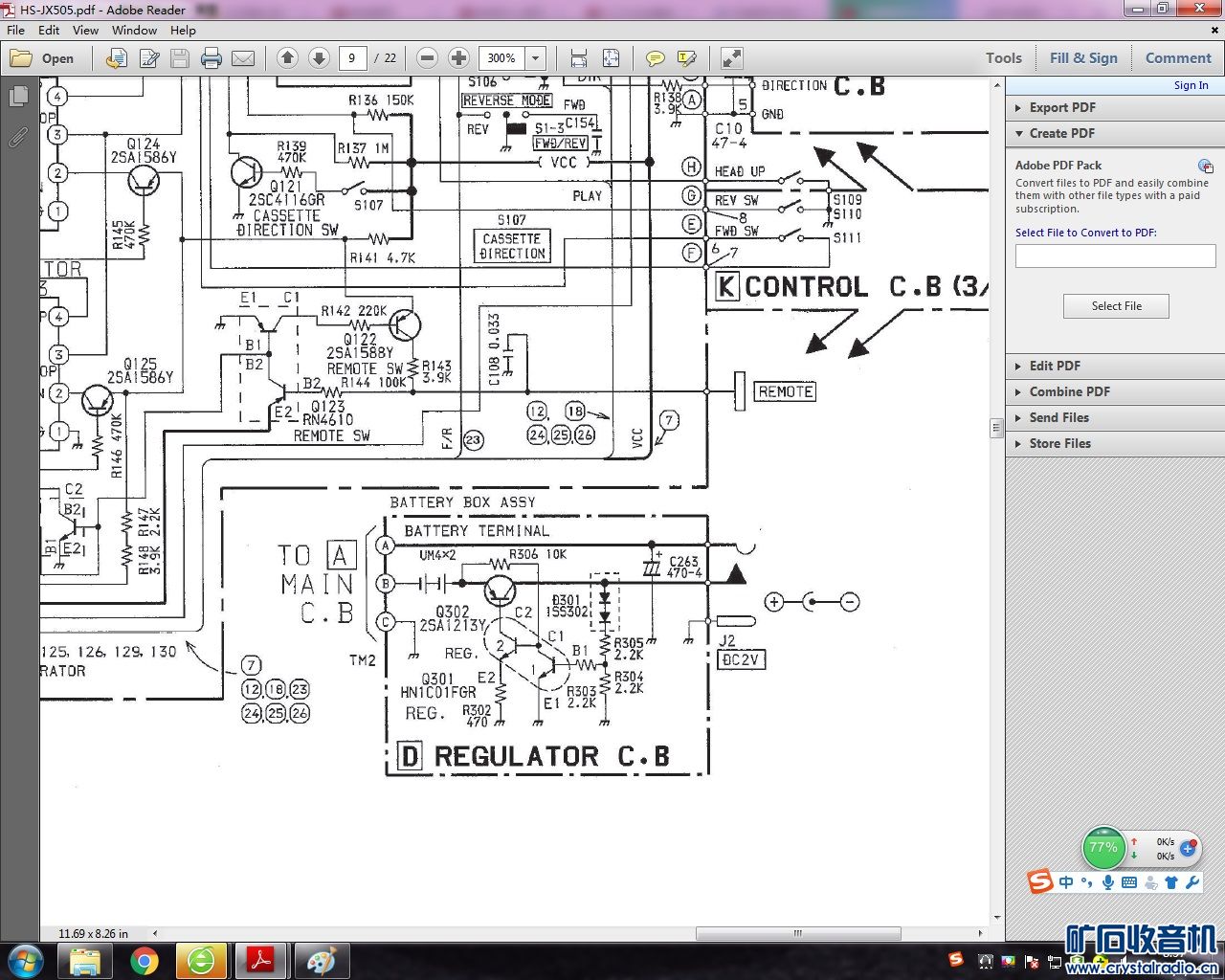Open Google Chrome from the taskbar
Viewport: 1225px width, 980px height.
pos(145,961)
